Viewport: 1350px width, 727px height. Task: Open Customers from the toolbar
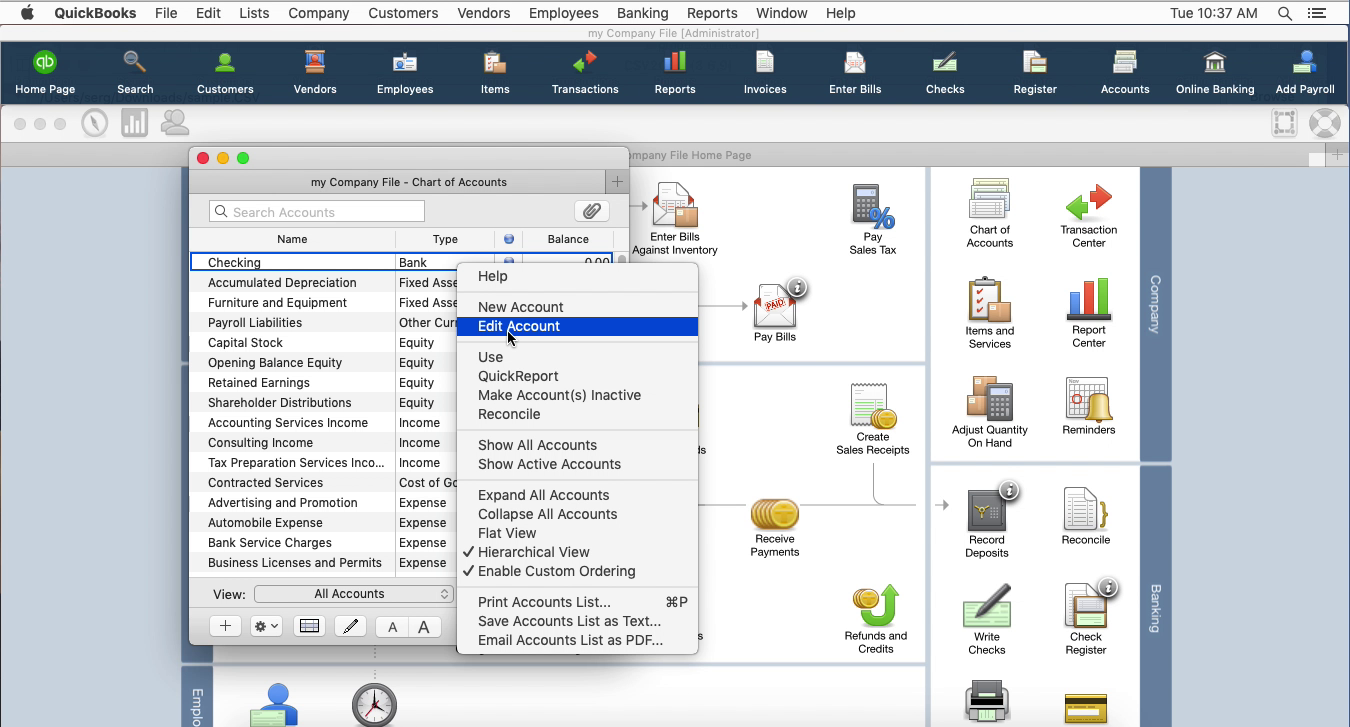pyautogui.click(x=225, y=72)
